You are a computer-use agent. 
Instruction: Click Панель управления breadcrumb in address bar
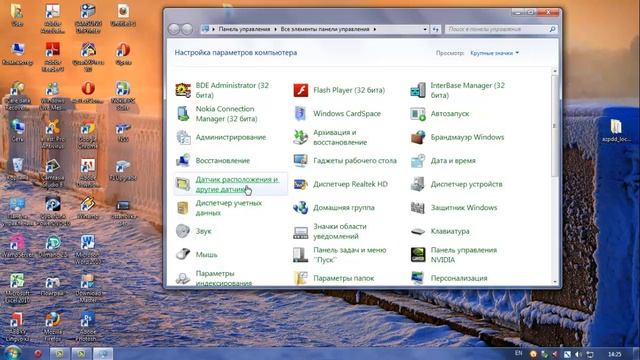pyautogui.click(x=244, y=29)
